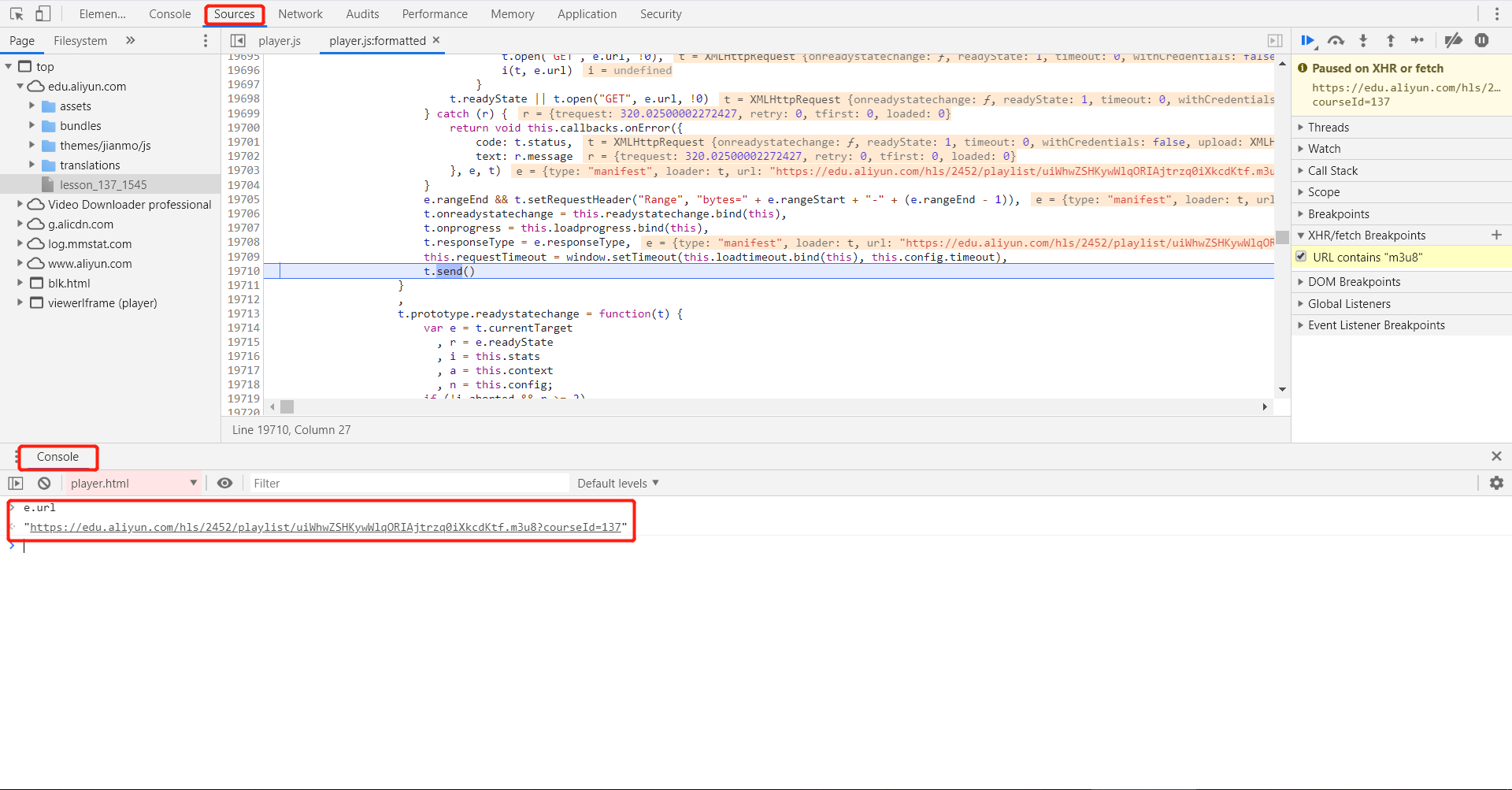Expand the Video Downloader professional node
Image resolution: width=1512 pixels, height=790 pixels.
(20, 204)
